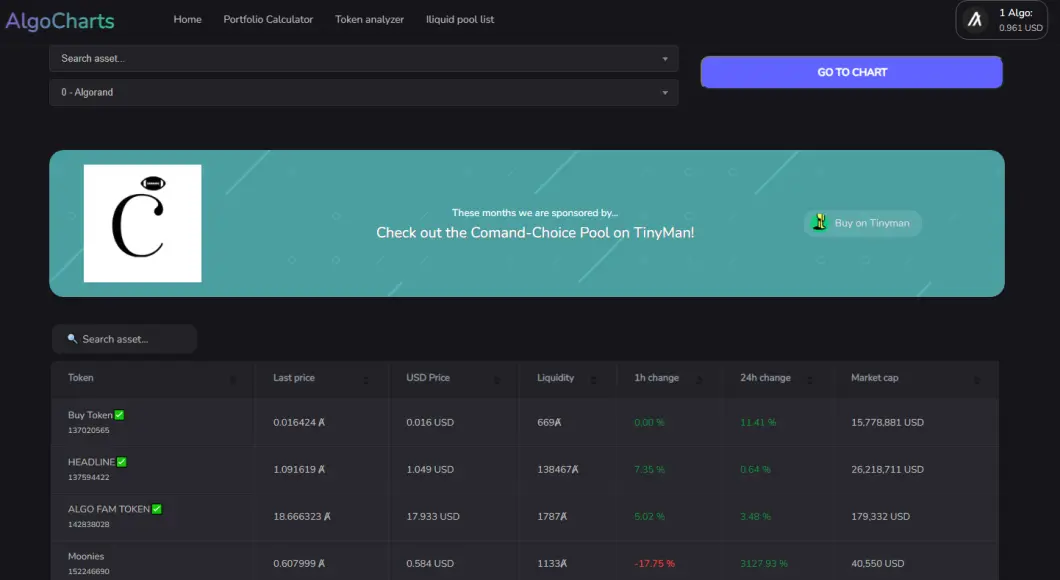This screenshot has height=580, width=1060.
Task: Expand the 0 - Algorand dropdown
Action: [364, 93]
